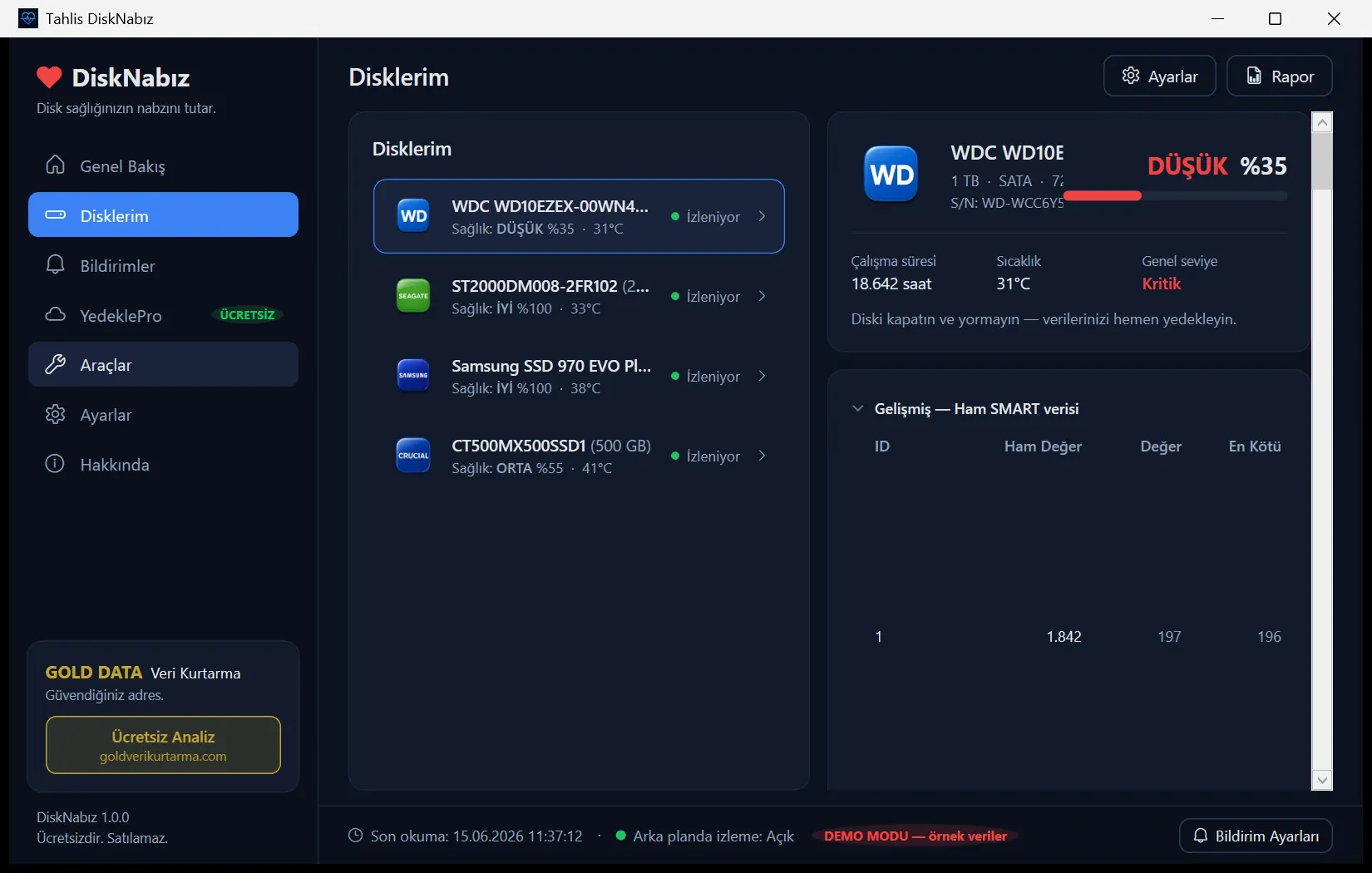
Task: Select Disklerim in the sidebar
Action: click(x=163, y=215)
